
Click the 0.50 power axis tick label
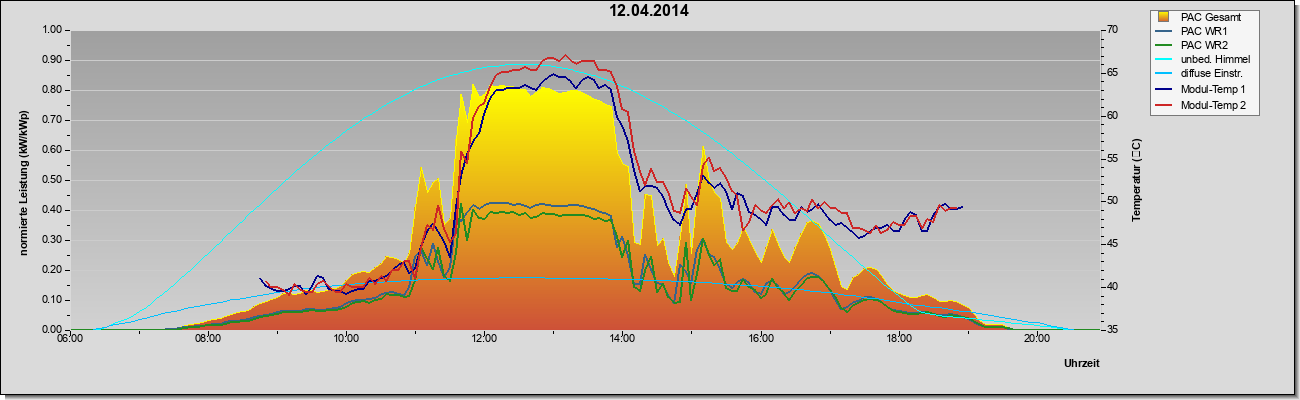[51, 180]
